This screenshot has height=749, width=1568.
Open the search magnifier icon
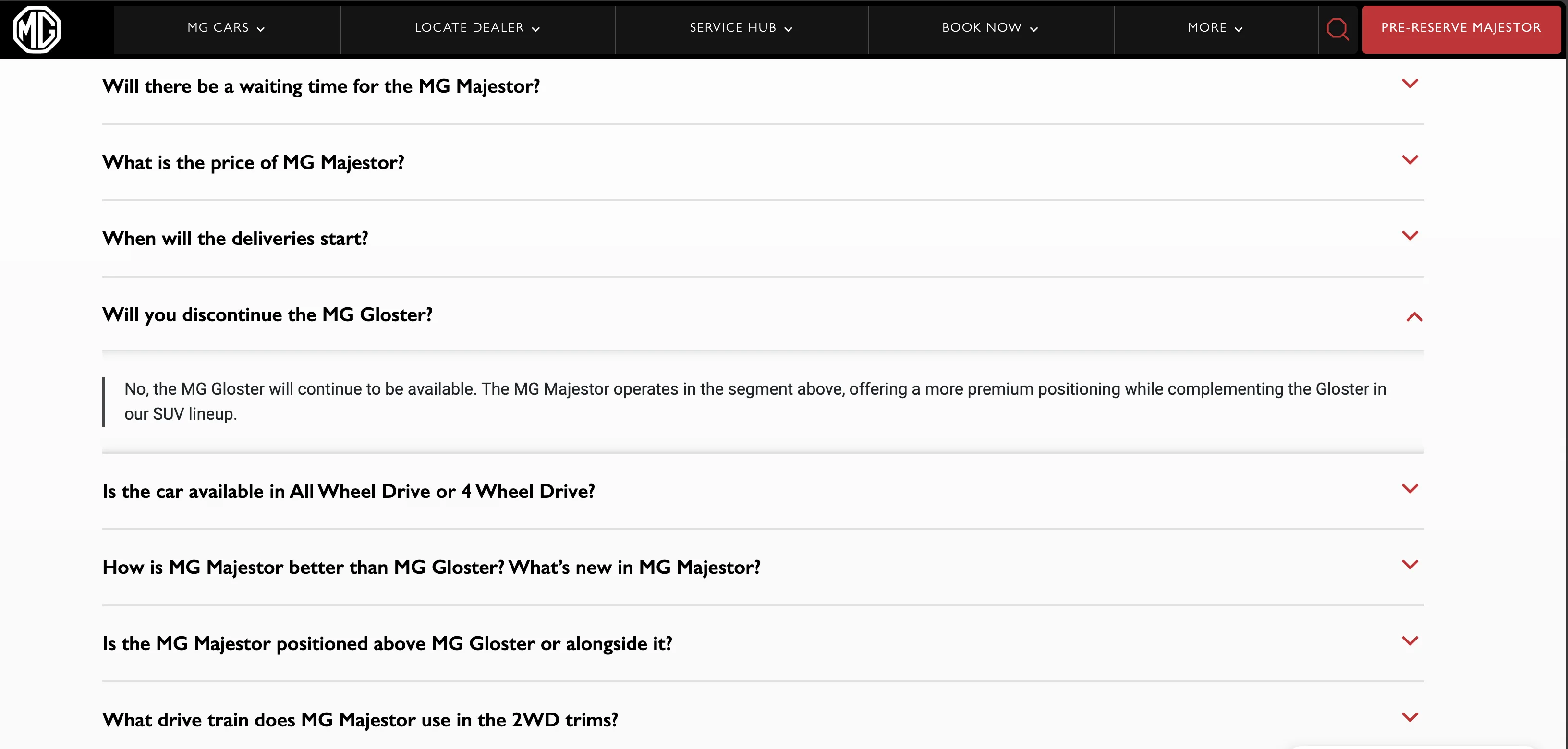pos(1337,29)
